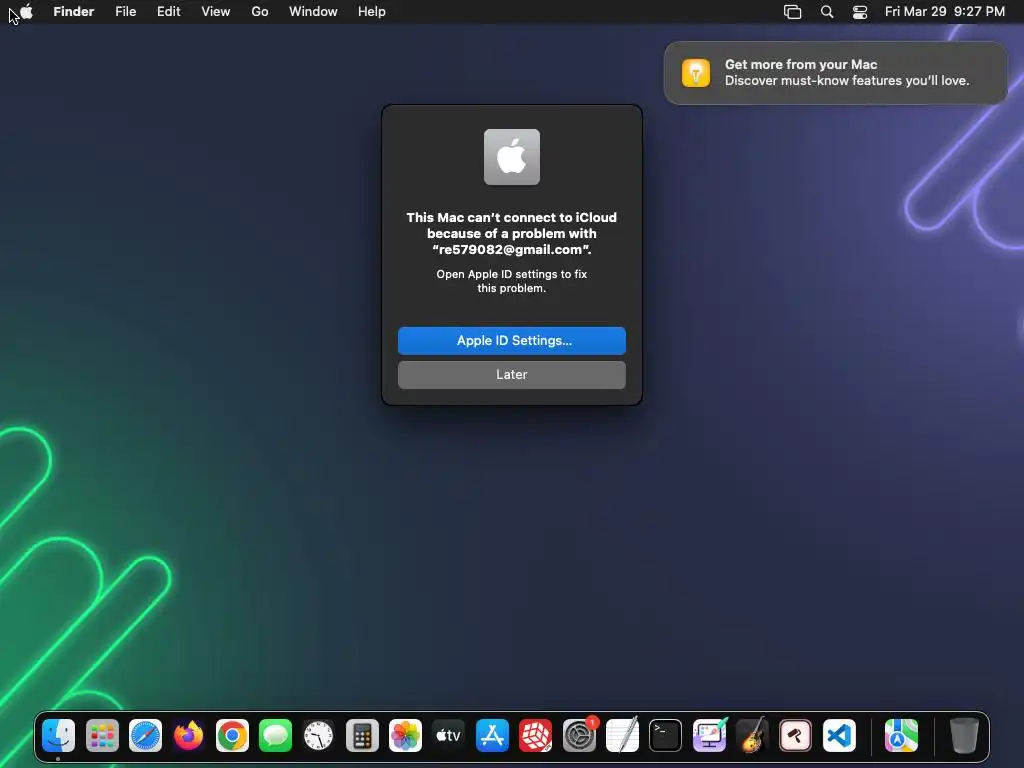Open the purple monitor drawing app in Dock

coord(709,736)
